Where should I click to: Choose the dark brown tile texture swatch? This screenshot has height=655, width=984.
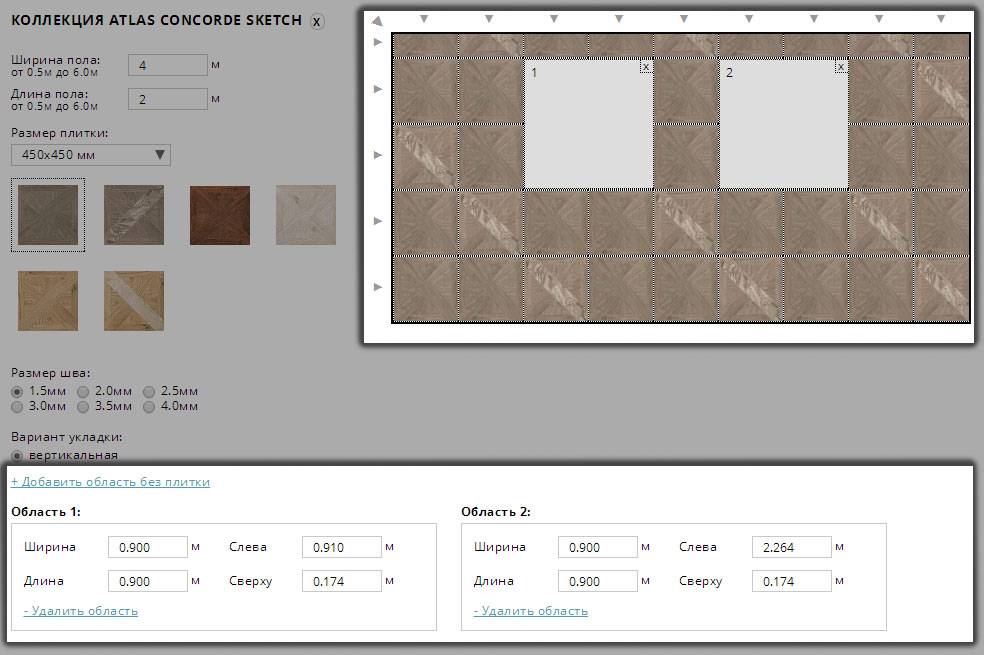click(219, 215)
